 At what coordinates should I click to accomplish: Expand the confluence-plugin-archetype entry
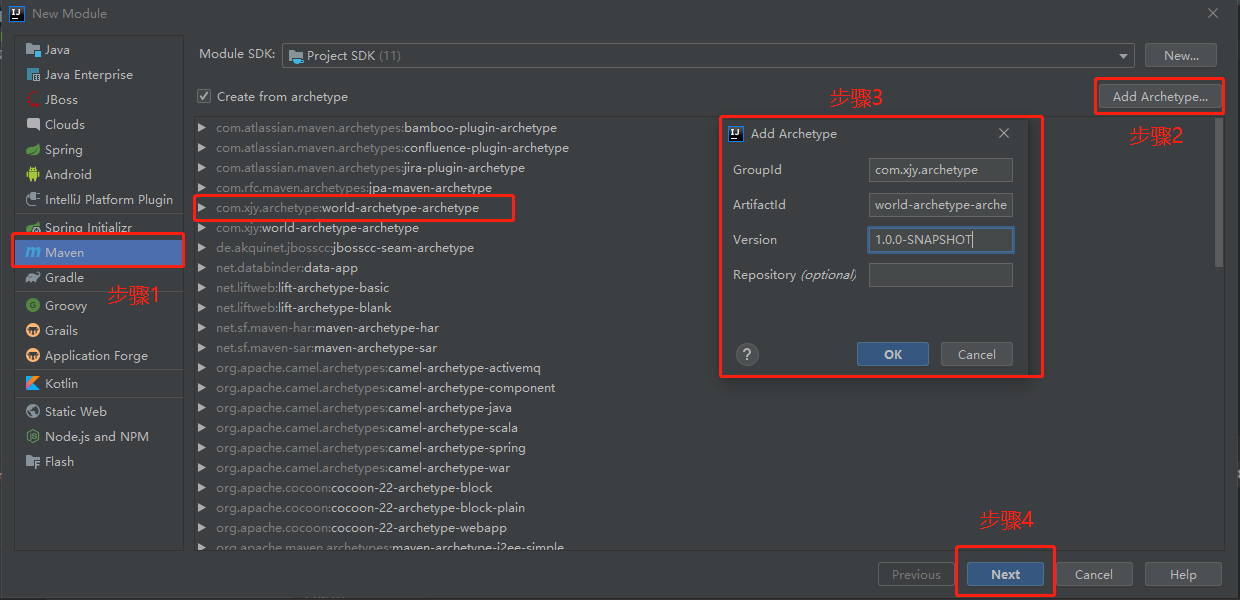point(202,148)
